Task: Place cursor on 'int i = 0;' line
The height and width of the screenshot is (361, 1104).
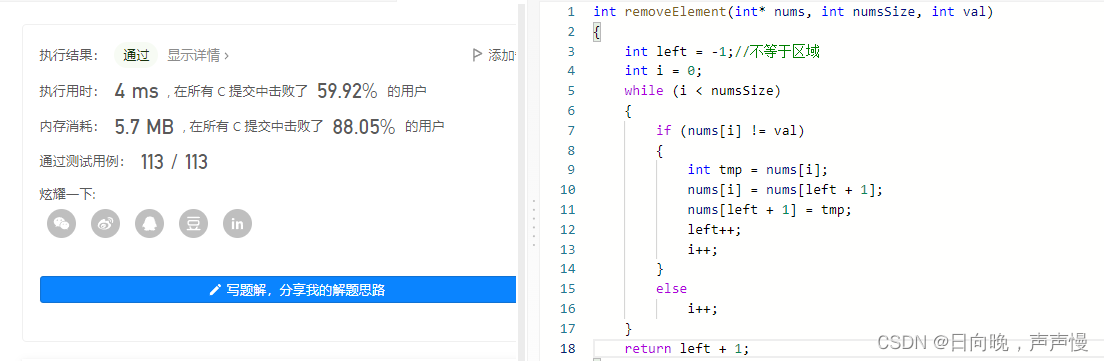Action: [x=663, y=71]
